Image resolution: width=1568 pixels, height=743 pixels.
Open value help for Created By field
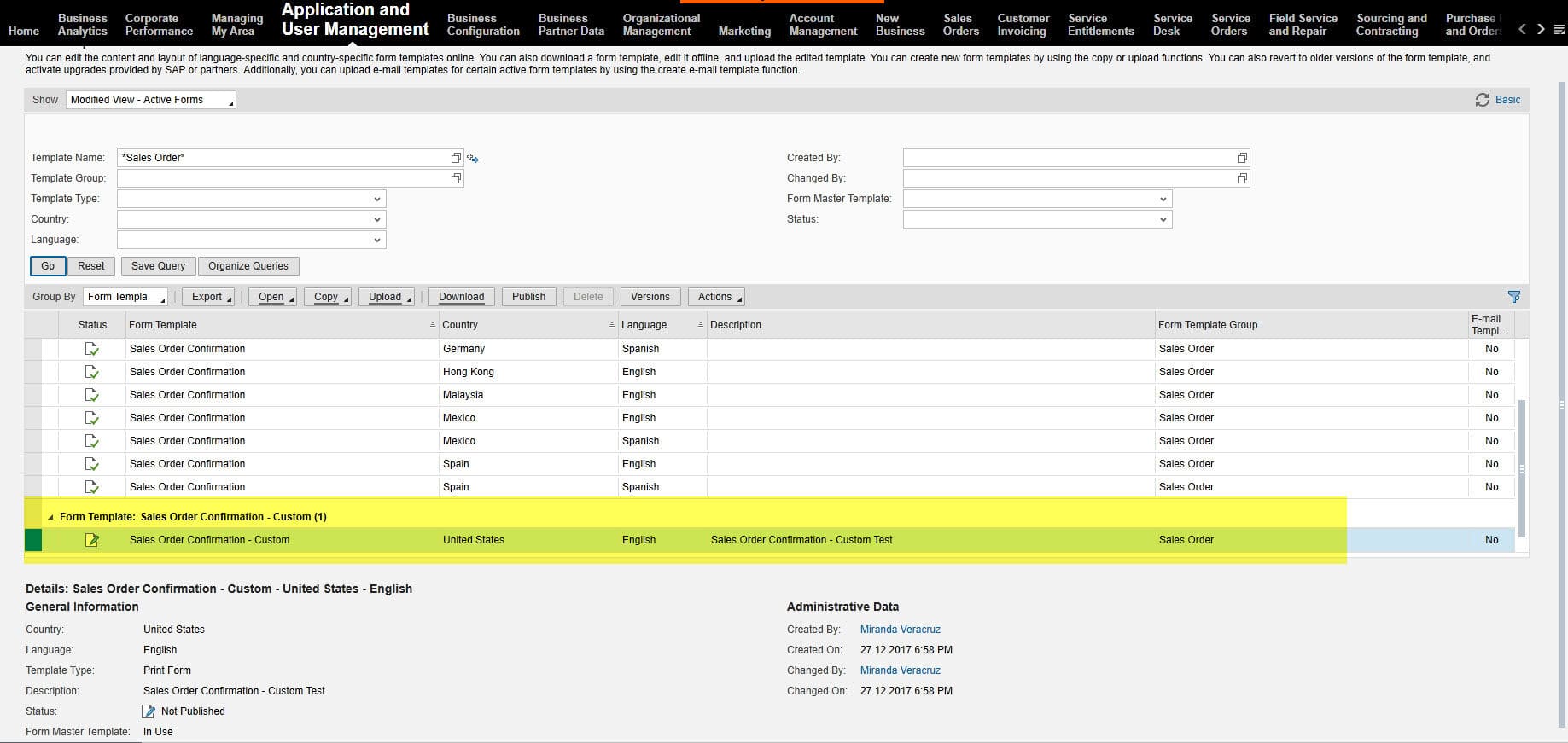[x=1241, y=158]
